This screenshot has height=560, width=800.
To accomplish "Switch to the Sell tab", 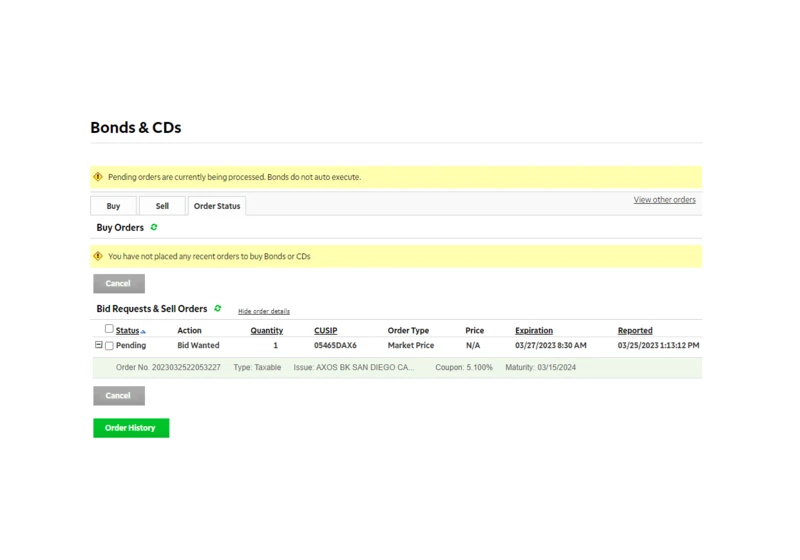I will click(x=162, y=206).
